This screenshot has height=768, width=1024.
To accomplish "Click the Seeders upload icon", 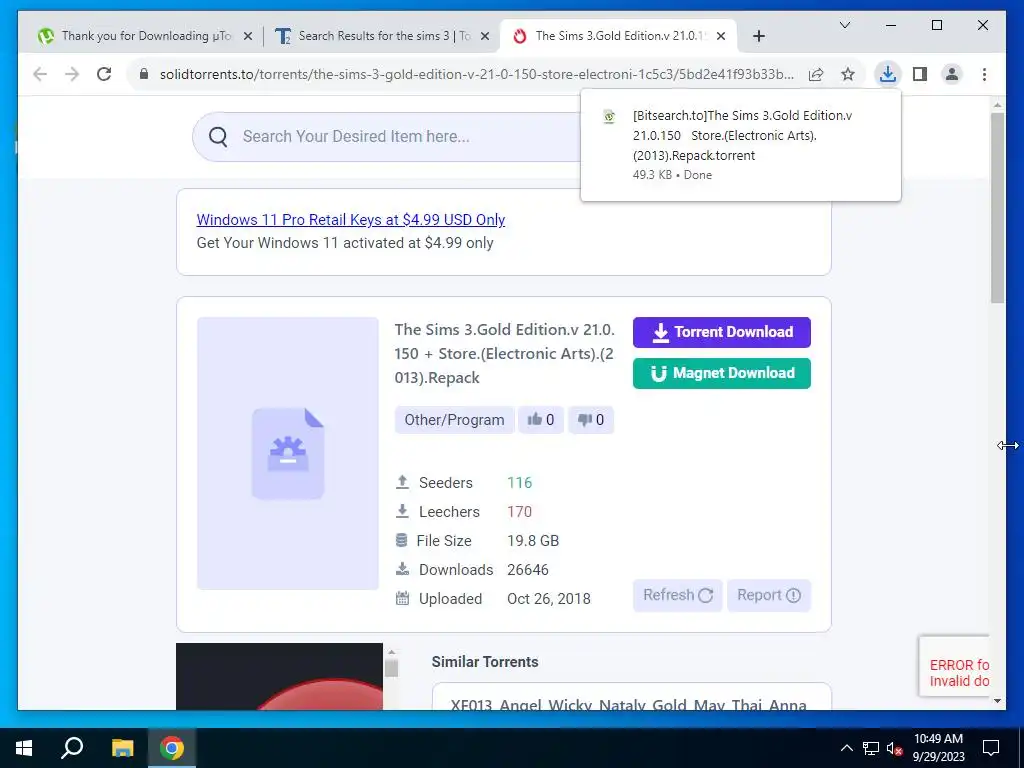I will coord(402,483).
